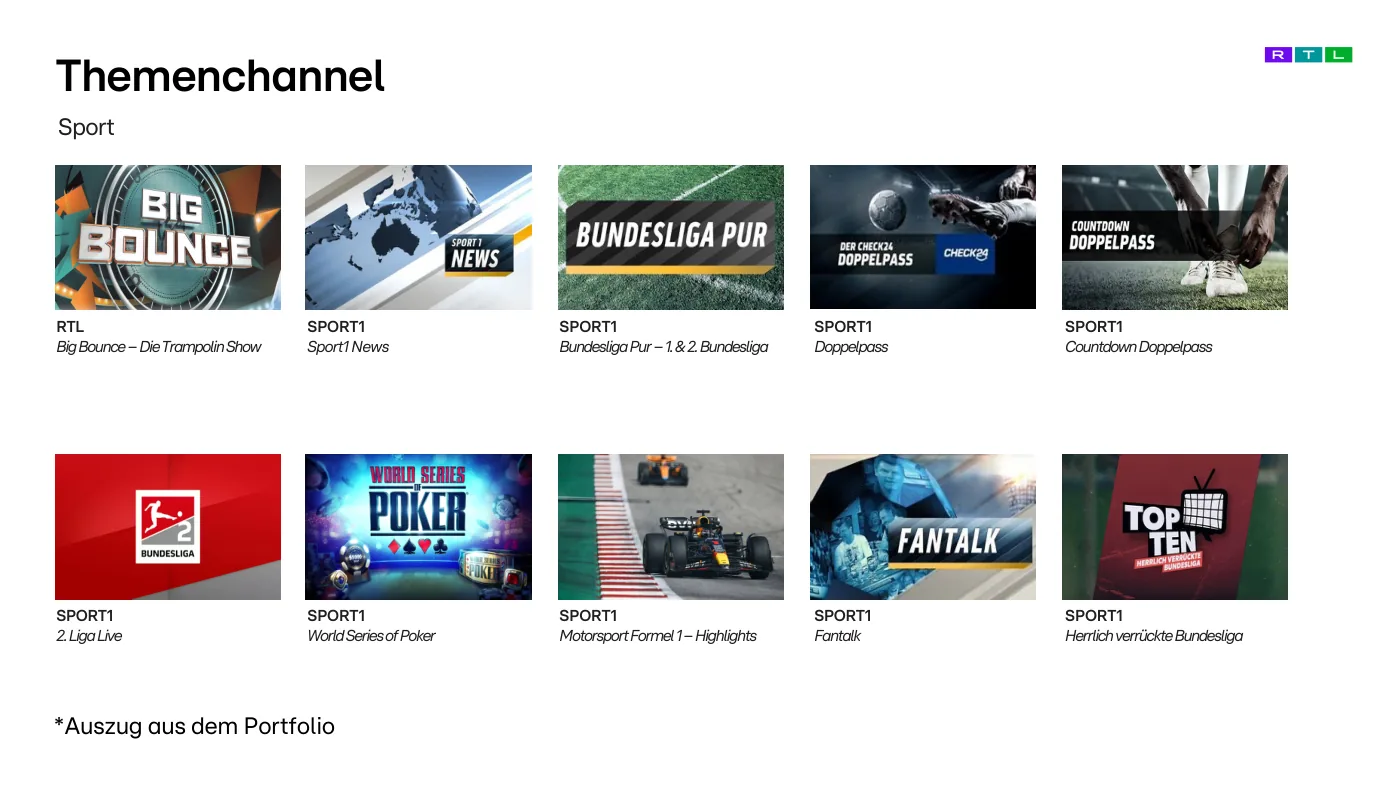
Task: Select the Countdown Doppelpass thumbnail image
Action: coord(1175,237)
